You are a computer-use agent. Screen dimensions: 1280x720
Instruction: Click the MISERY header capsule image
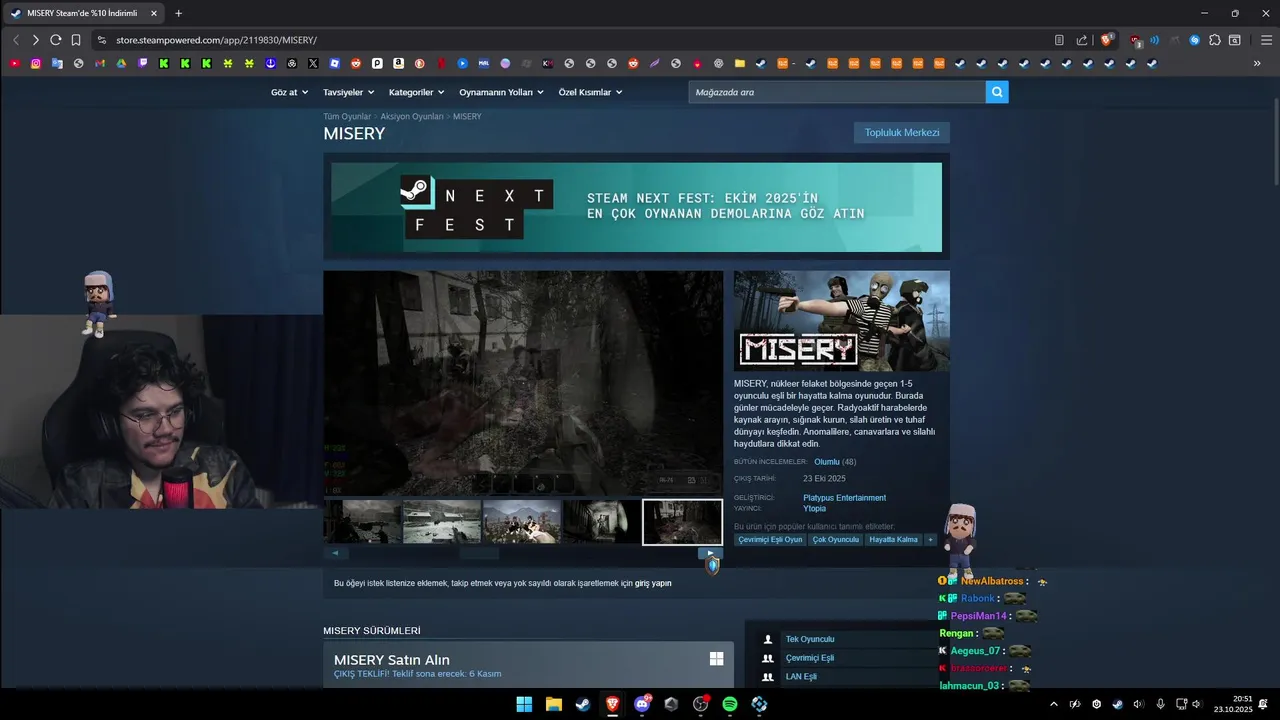(842, 321)
